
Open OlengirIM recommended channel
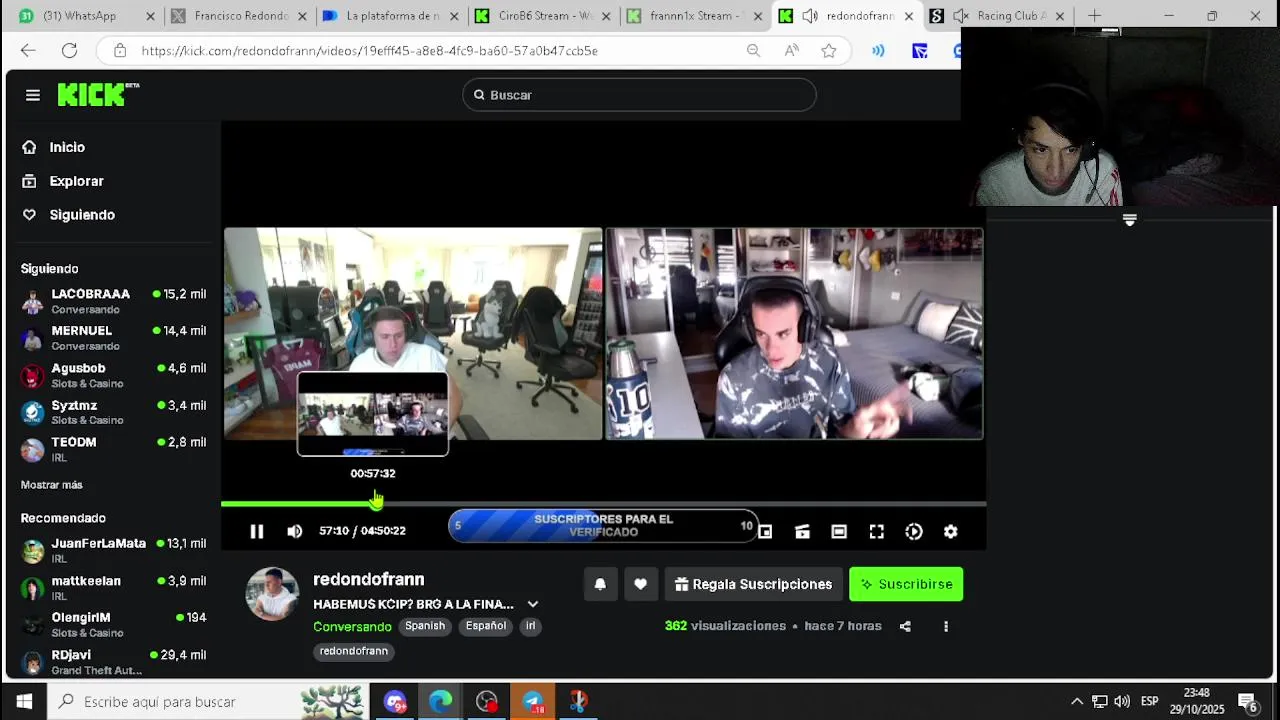pos(113,625)
